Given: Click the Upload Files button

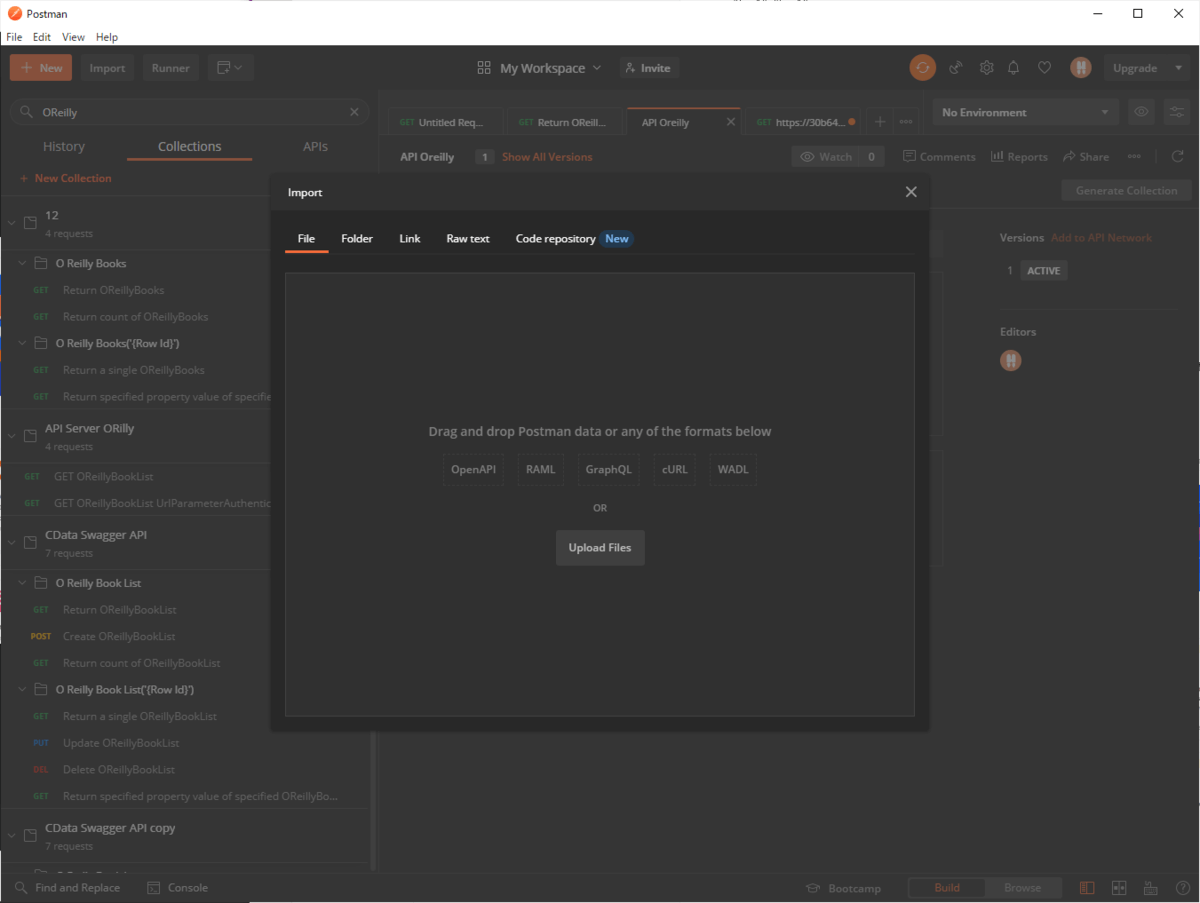Looking at the screenshot, I should 600,548.
